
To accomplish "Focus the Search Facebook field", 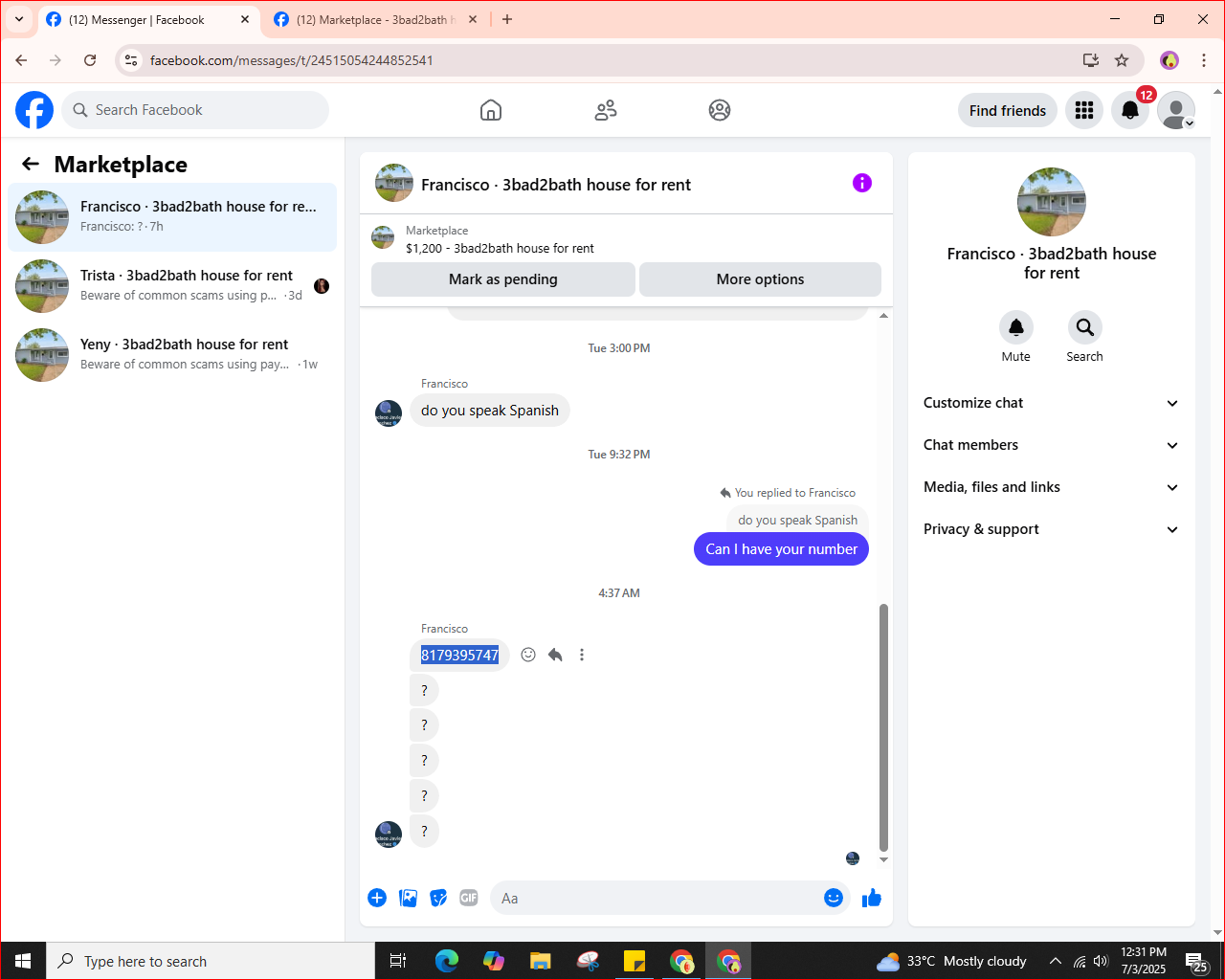I will 195,110.
